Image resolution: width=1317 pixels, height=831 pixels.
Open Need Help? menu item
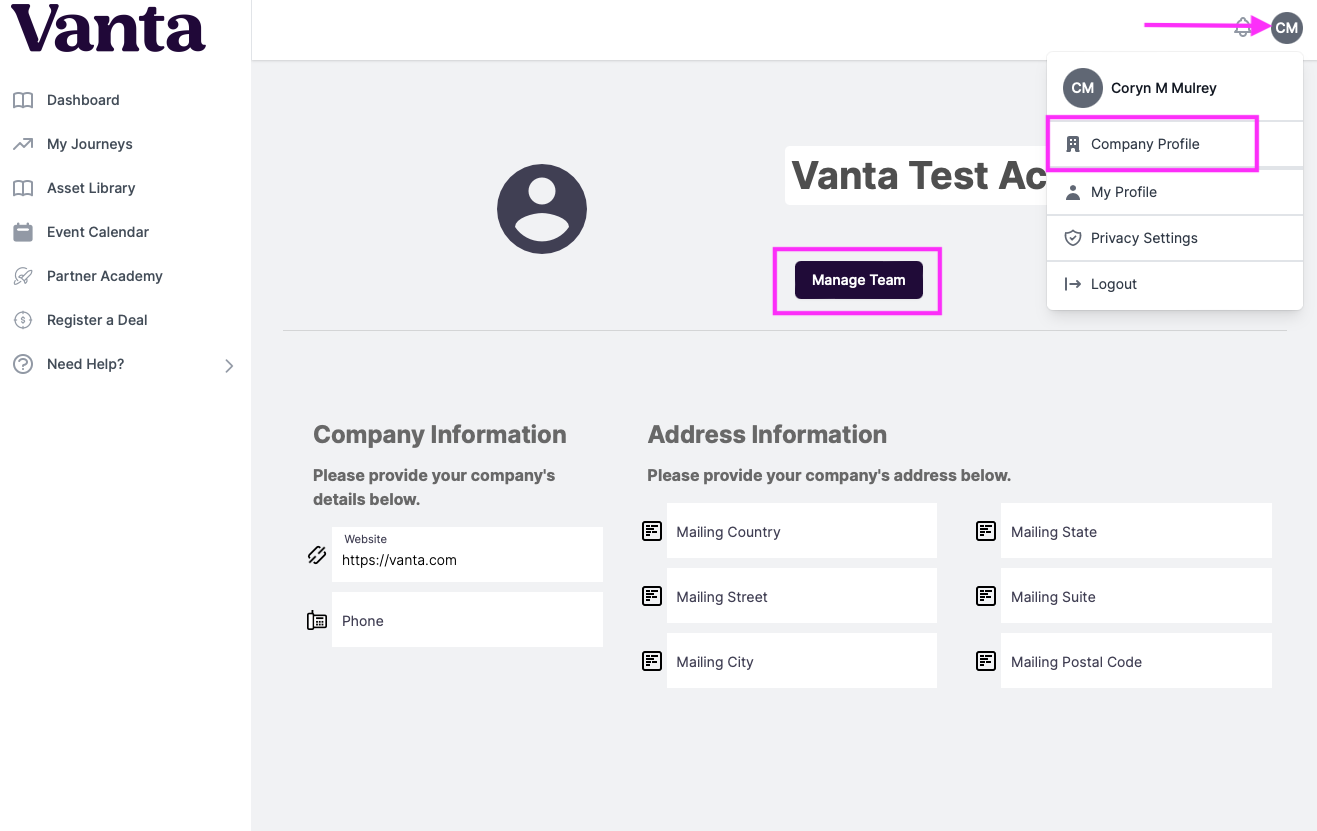[x=86, y=364]
